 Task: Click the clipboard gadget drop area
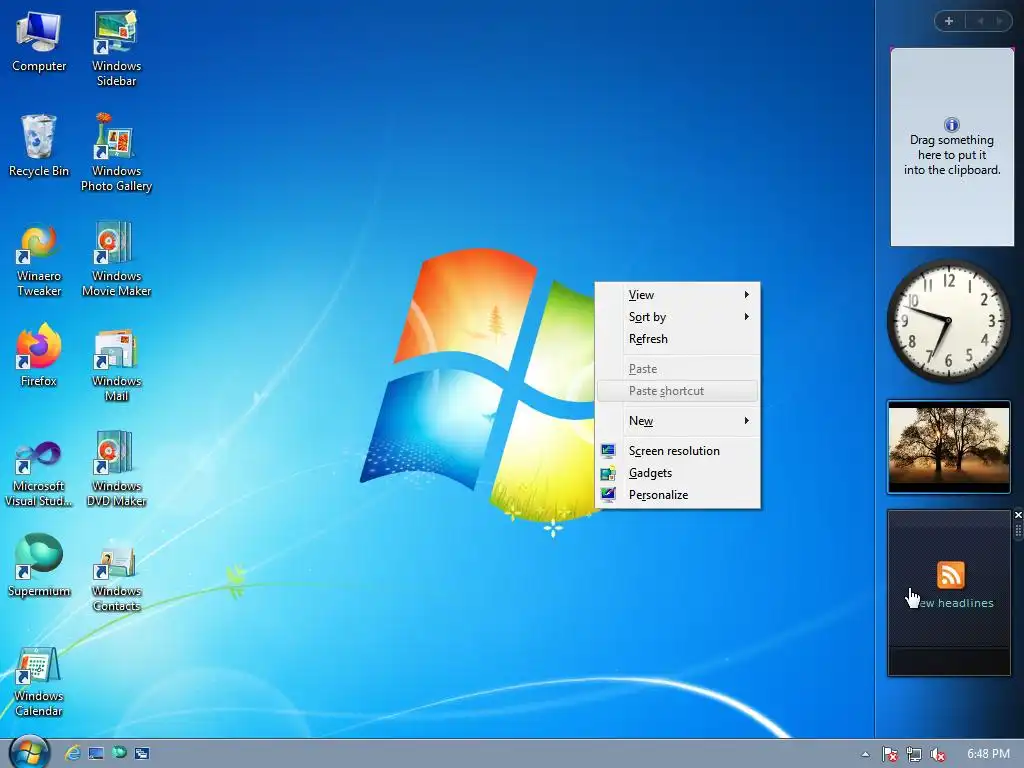[x=952, y=147]
